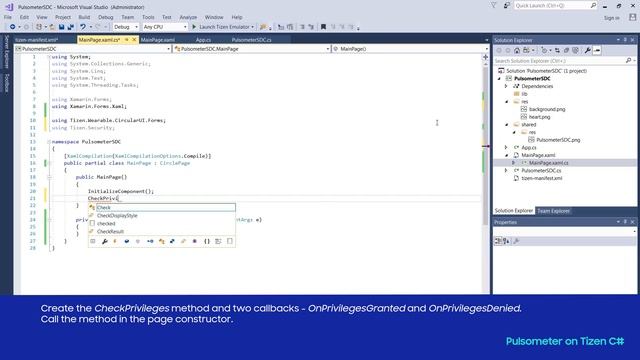Expand the Dependencies node

tap(506, 86)
